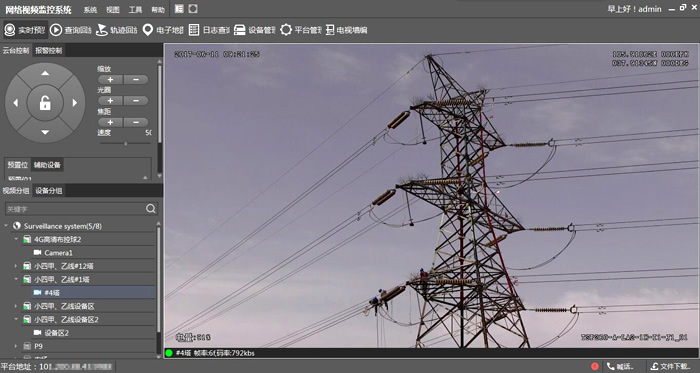
Task: Open the 帮助 menu
Action: point(158,9)
